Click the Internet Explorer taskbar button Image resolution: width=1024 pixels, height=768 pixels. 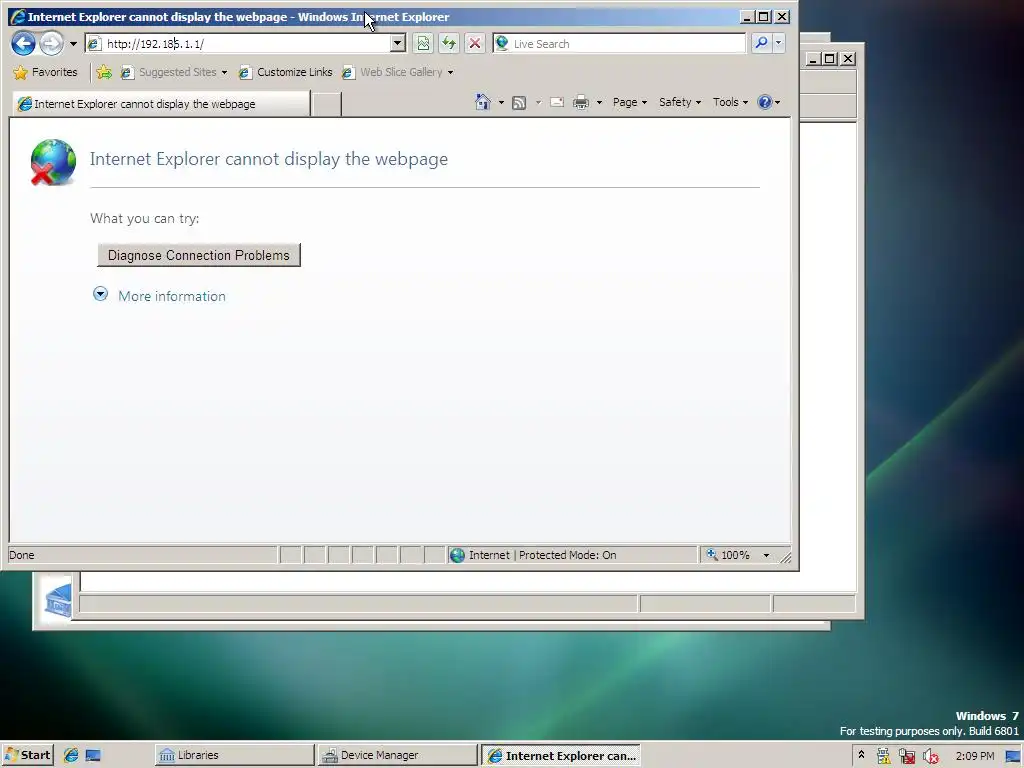coord(561,755)
